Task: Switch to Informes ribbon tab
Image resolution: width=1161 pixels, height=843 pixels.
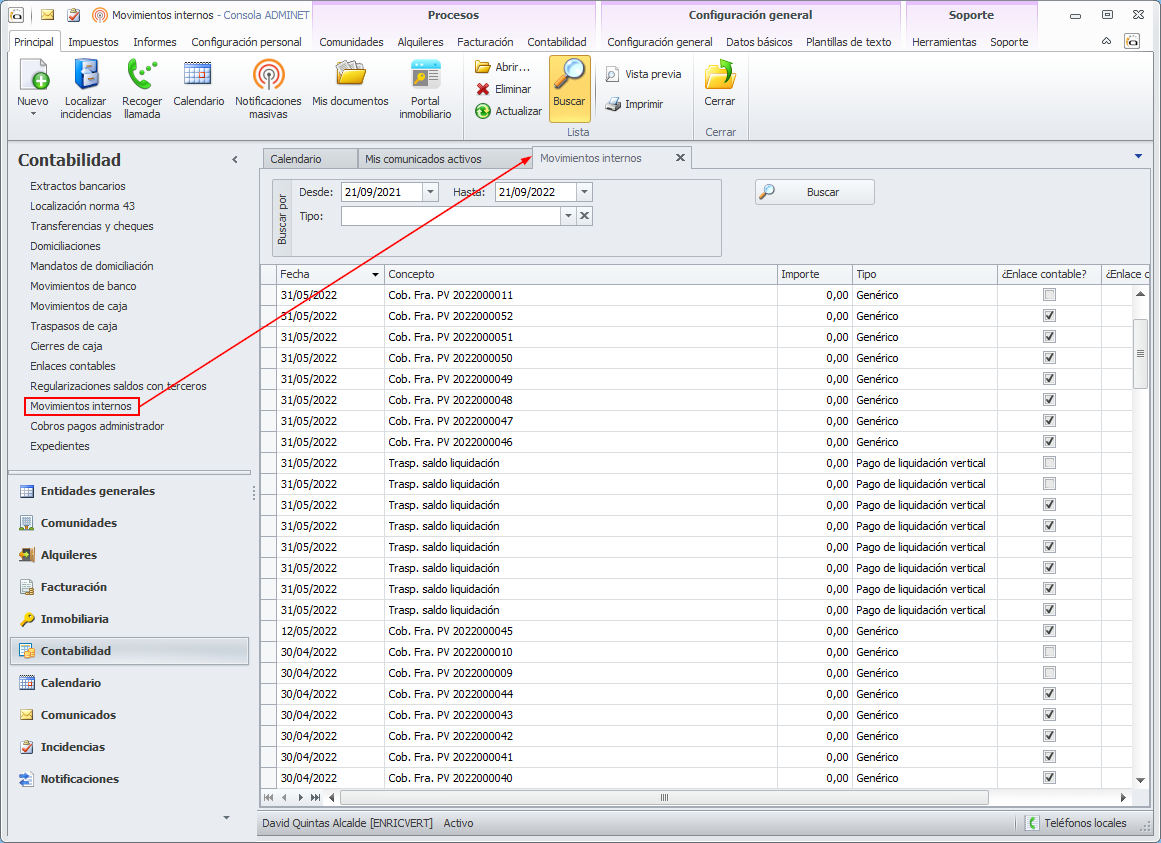Action: point(155,42)
